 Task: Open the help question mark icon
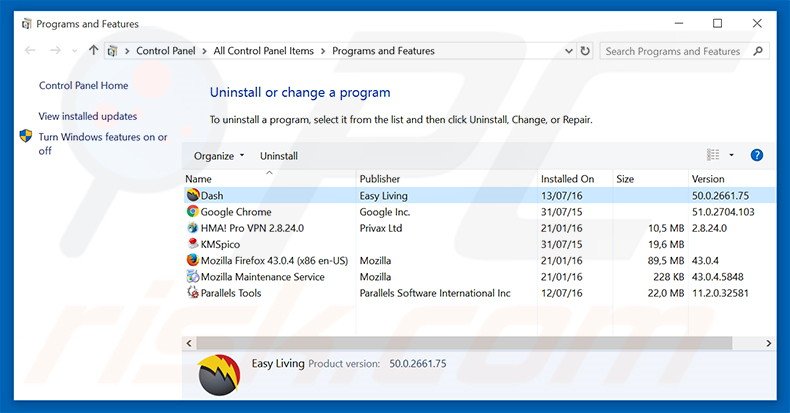(x=756, y=155)
